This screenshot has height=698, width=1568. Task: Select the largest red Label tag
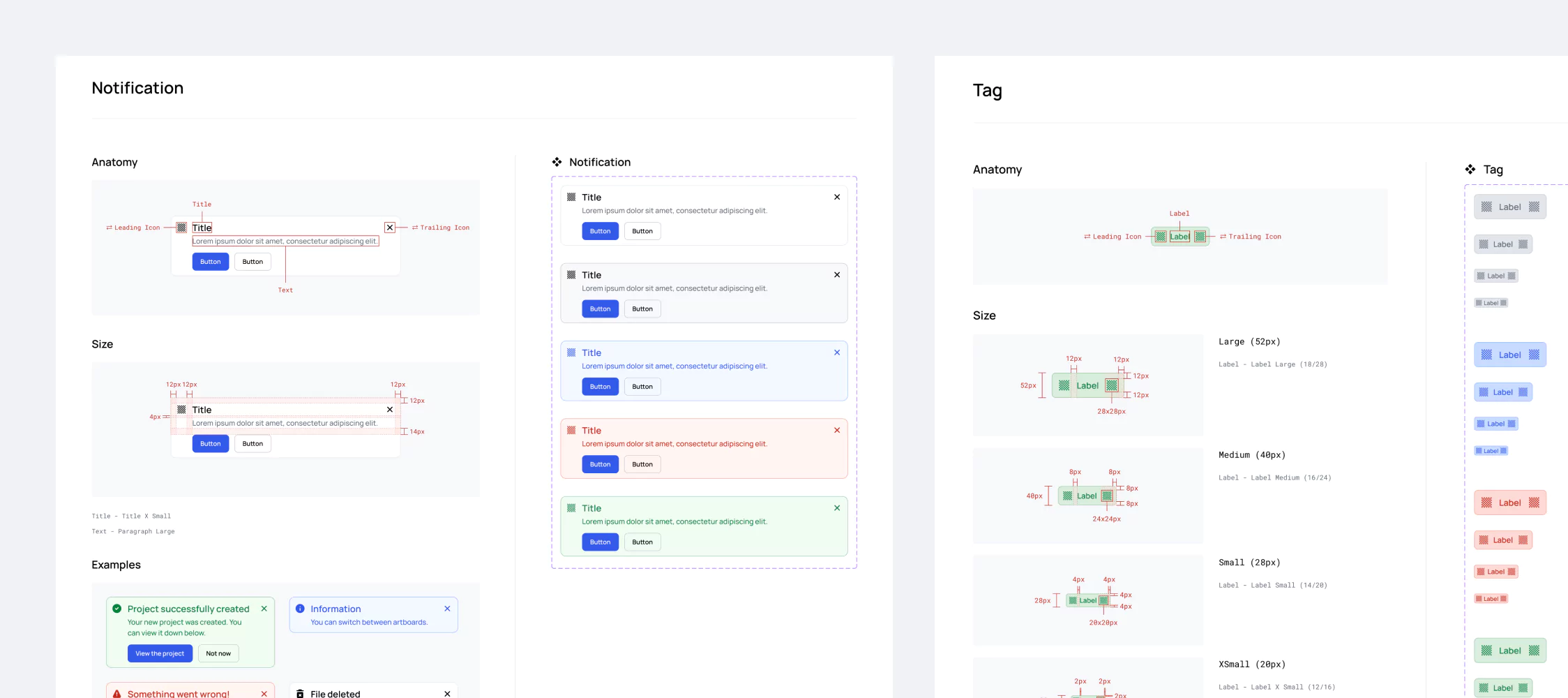pos(1510,503)
